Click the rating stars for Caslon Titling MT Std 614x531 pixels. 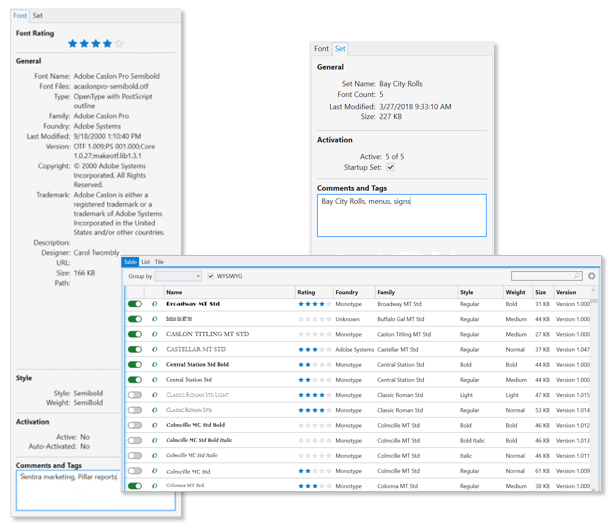pyautogui.click(x=315, y=334)
